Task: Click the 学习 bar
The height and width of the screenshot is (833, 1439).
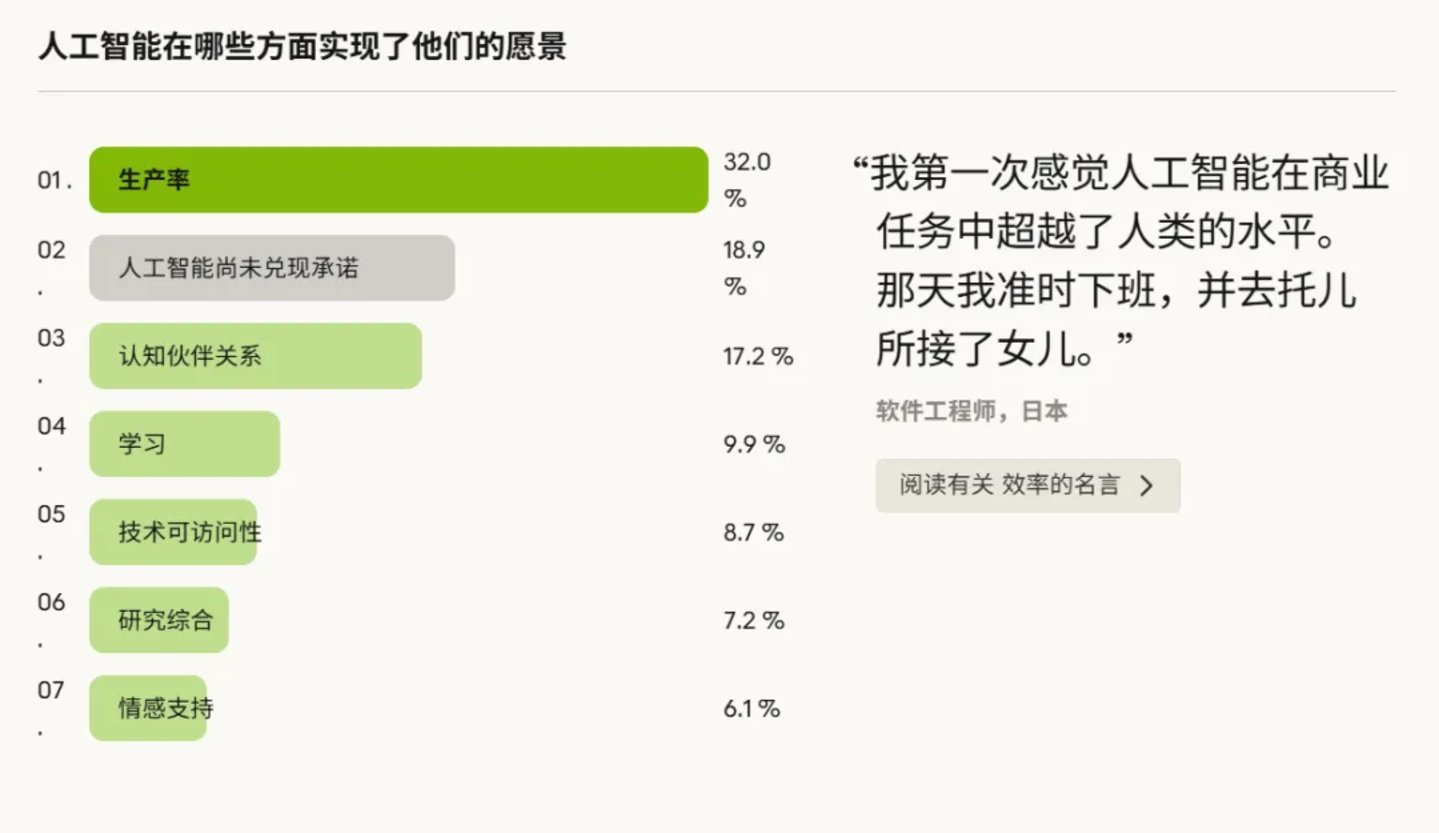Action: point(184,443)
